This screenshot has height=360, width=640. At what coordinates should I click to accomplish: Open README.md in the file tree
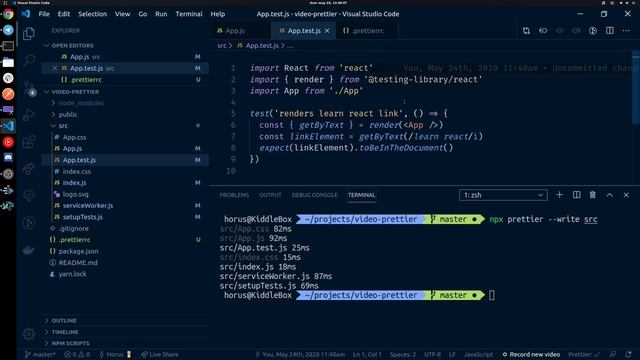[x=78, y=262]
